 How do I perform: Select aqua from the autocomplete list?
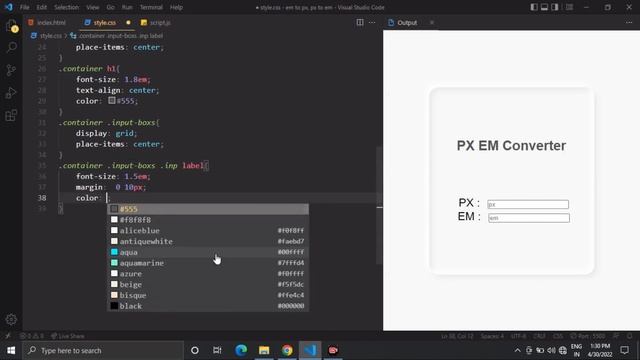pyautogui.click(x=208, y=252)
